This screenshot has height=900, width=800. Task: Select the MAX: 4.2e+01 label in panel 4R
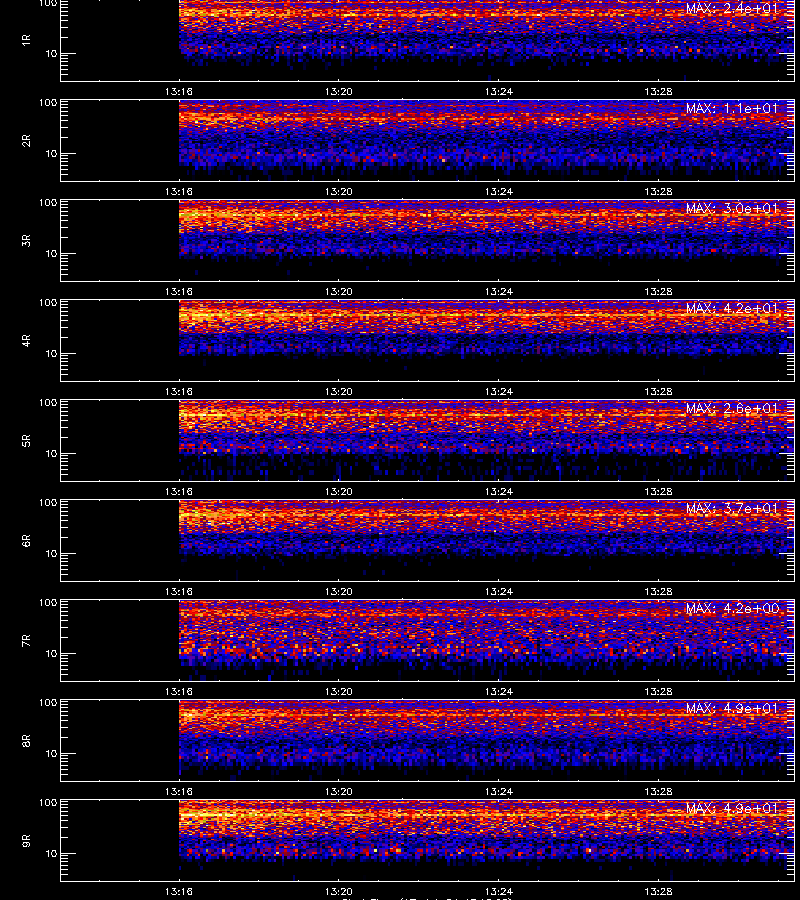[732, 308]
